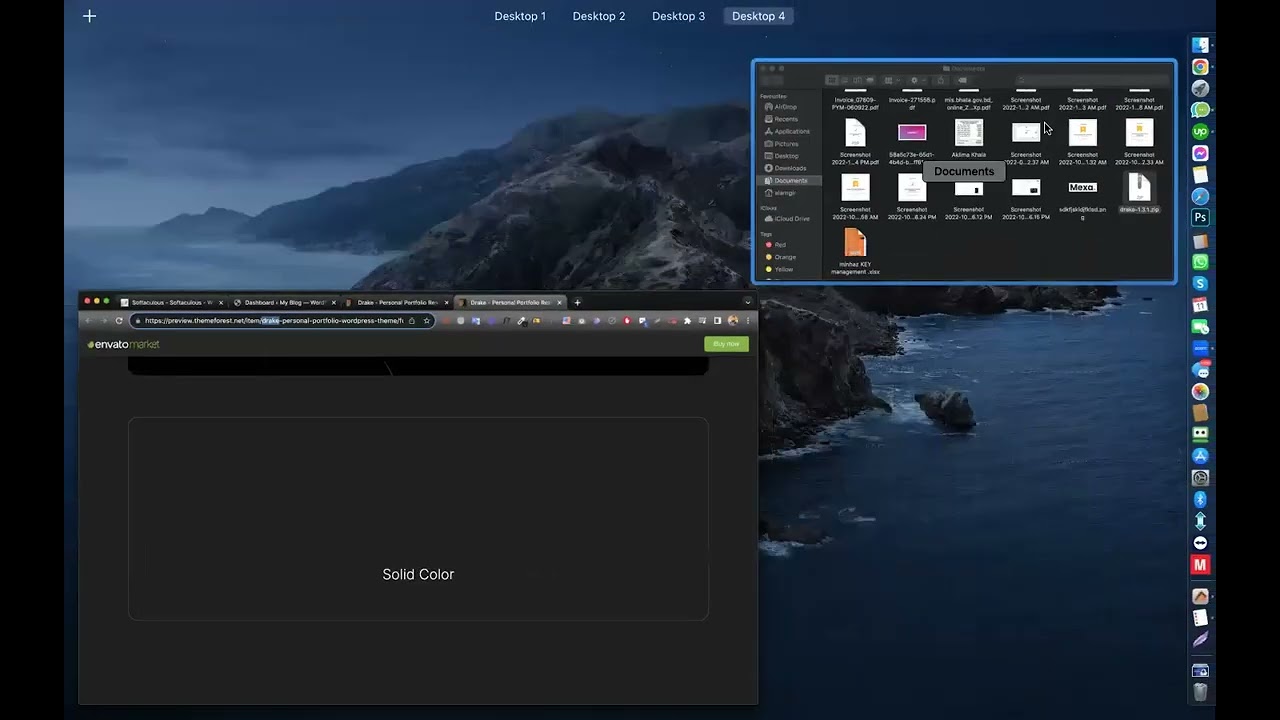Select the Dashboard My Blog tab in Chrome
1280x720 pixels.
pyautogui.click(x=284, y=302)
